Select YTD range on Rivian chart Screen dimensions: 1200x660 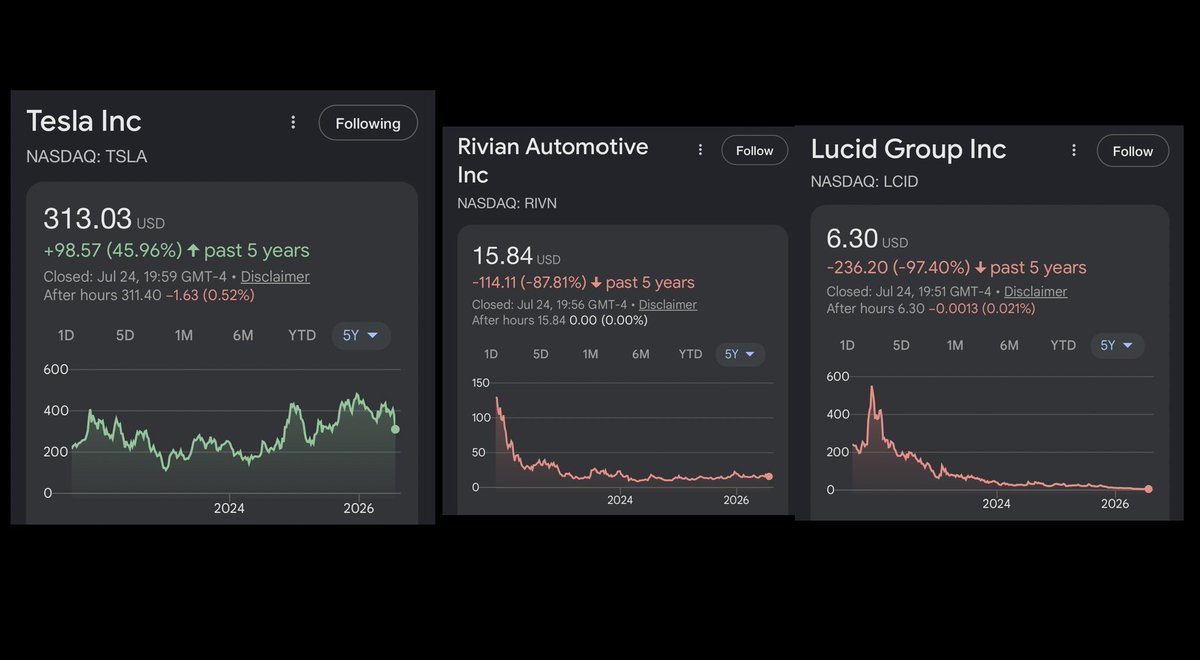tap(690, 354)
